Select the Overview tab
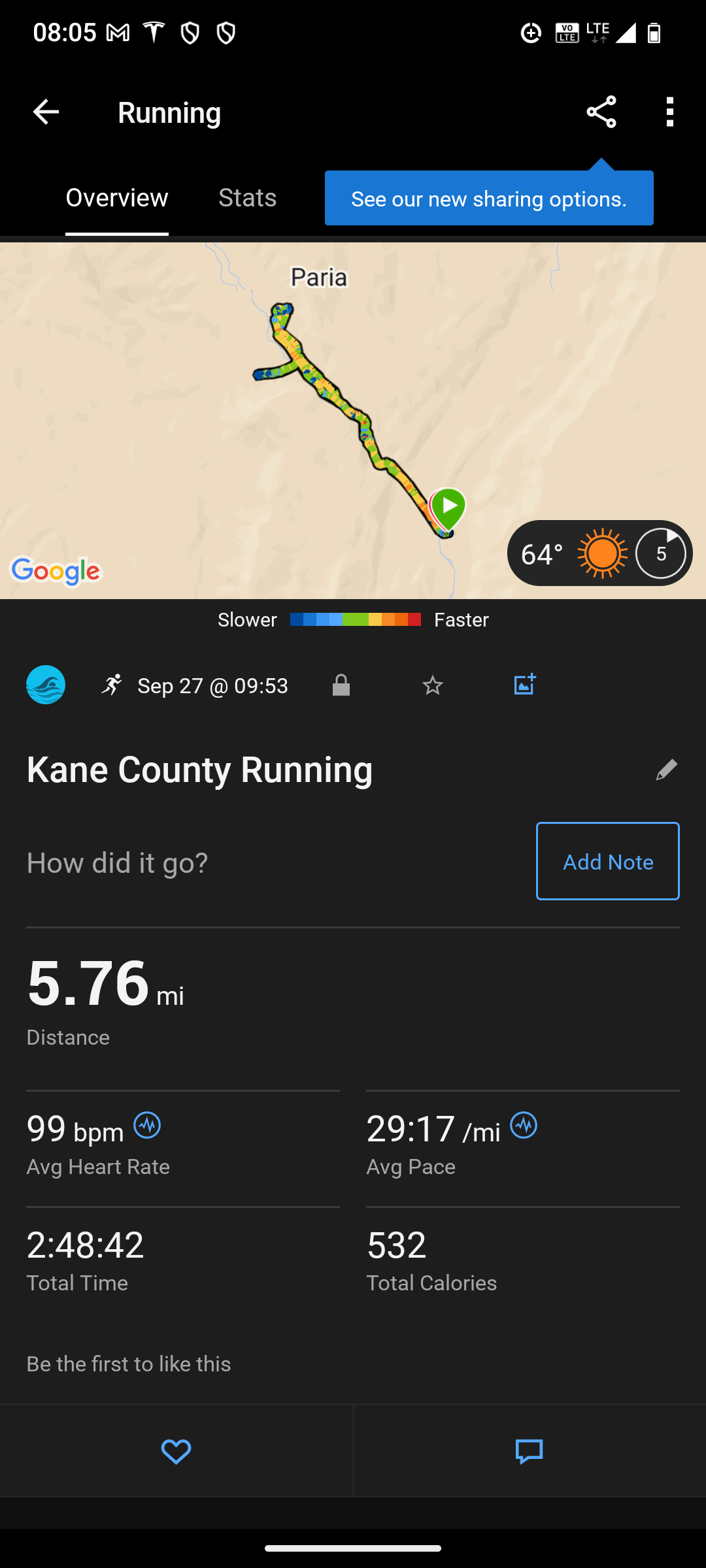Viewport: 706px width, 1568px height. click(117, 198)
